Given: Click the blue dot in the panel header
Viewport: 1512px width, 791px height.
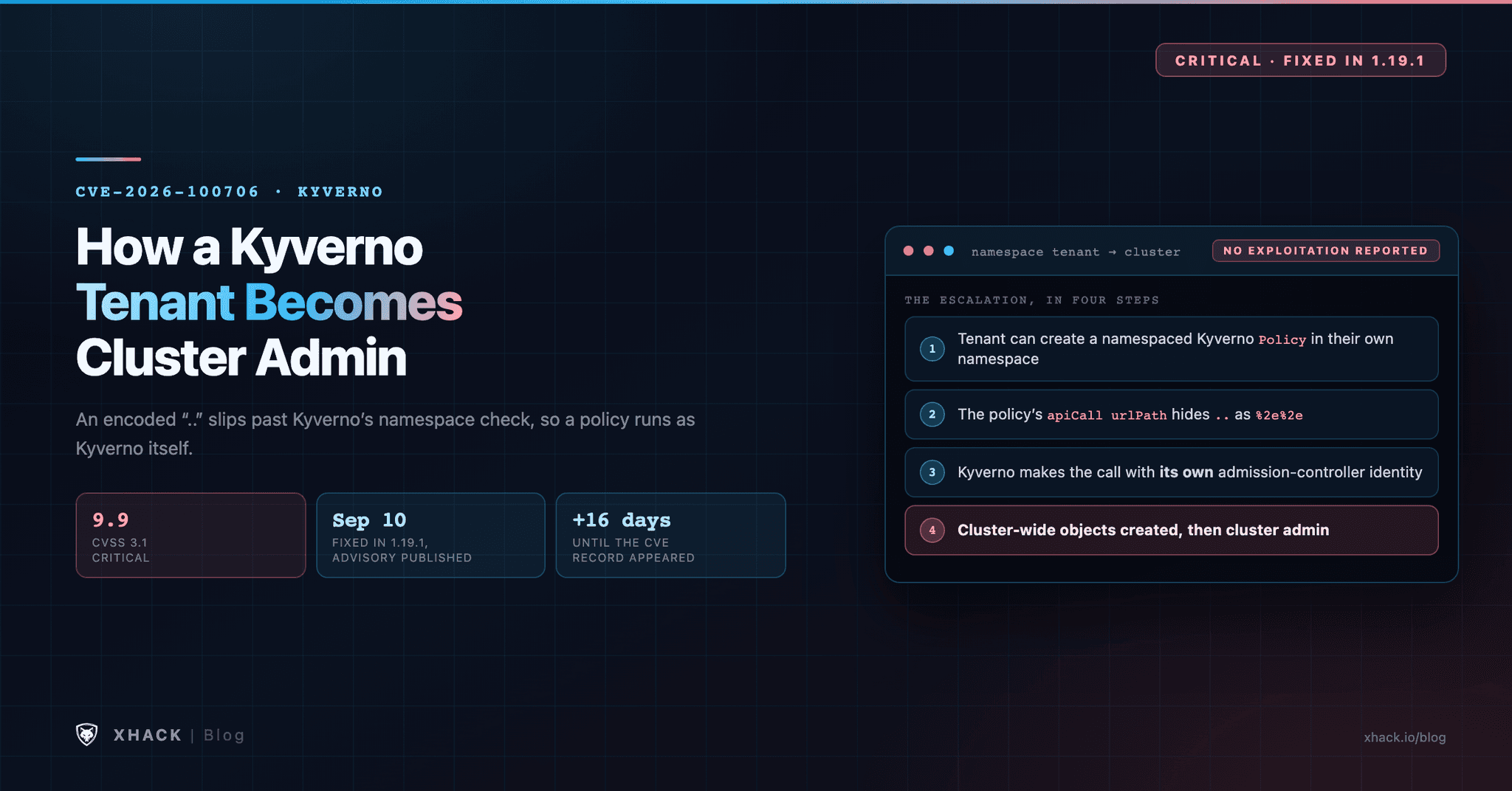Looking at the screenshot, I should coord(949,251).
